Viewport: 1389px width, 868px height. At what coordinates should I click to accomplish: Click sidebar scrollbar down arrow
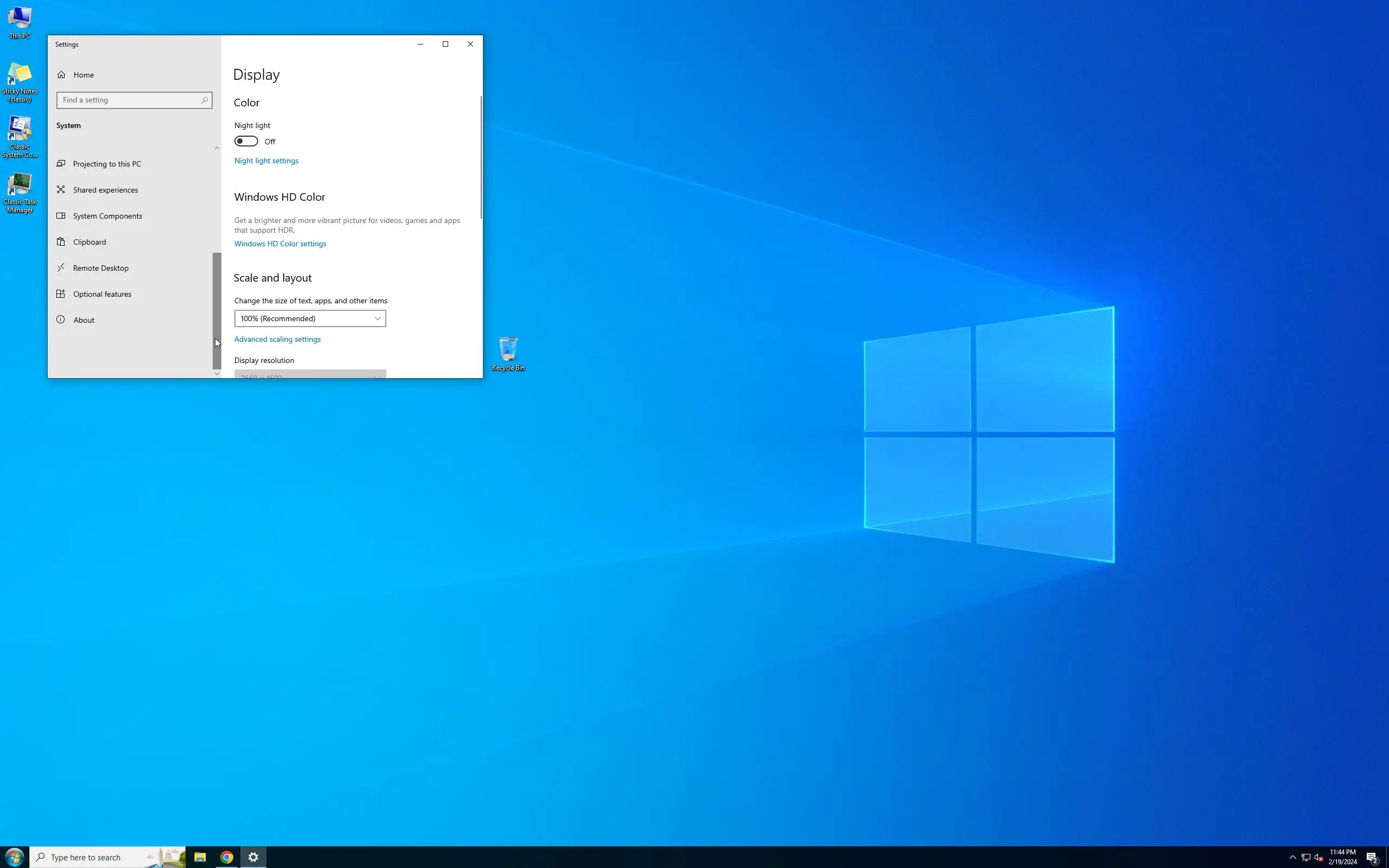pyautogui.click(x=217, y=374)
